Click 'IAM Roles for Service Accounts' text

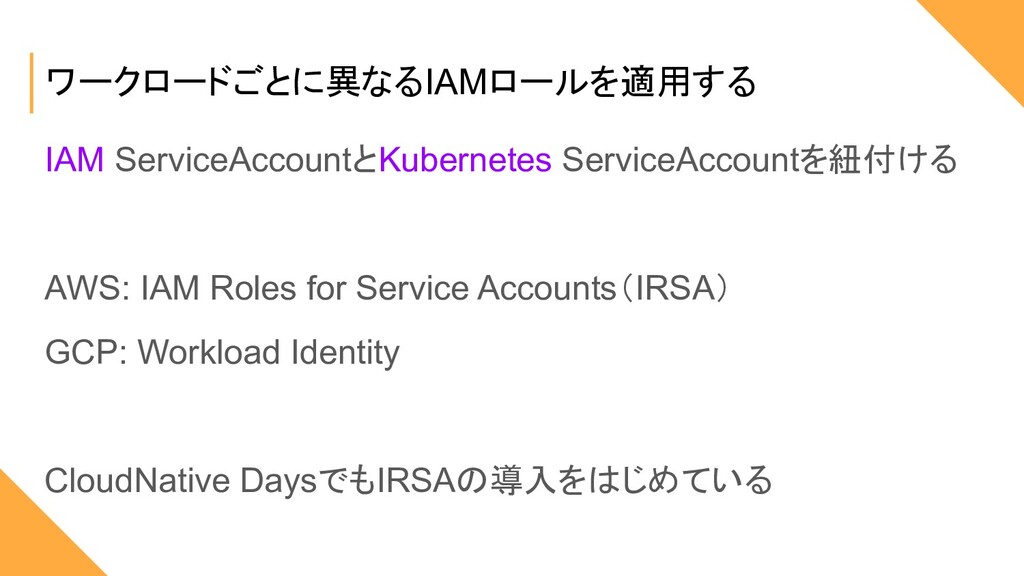coord(378,288)
